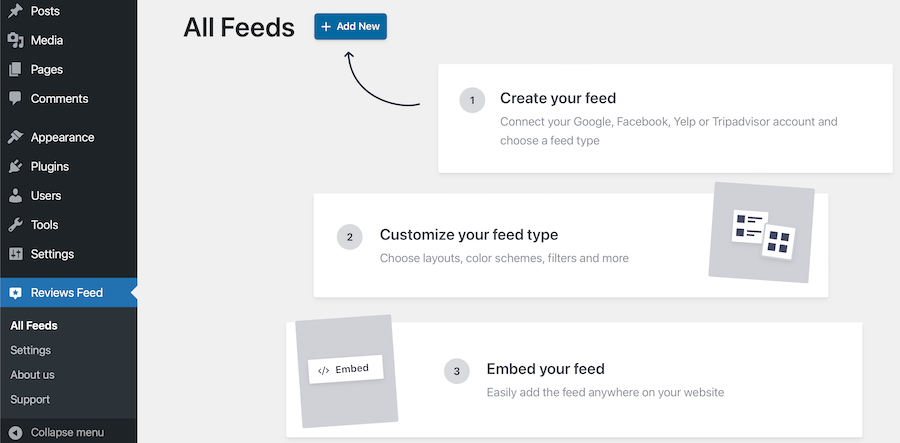900x443 pixels.
Task: Click the Plugins plug icon
Action: [15, 167]
